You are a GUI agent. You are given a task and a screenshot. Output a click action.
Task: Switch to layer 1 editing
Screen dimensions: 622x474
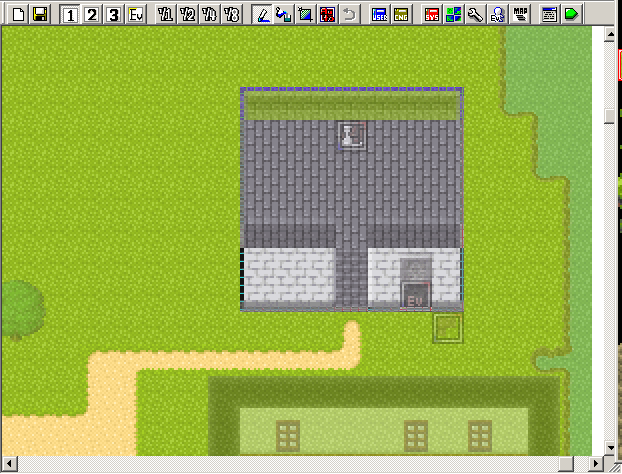coord(70,14)
